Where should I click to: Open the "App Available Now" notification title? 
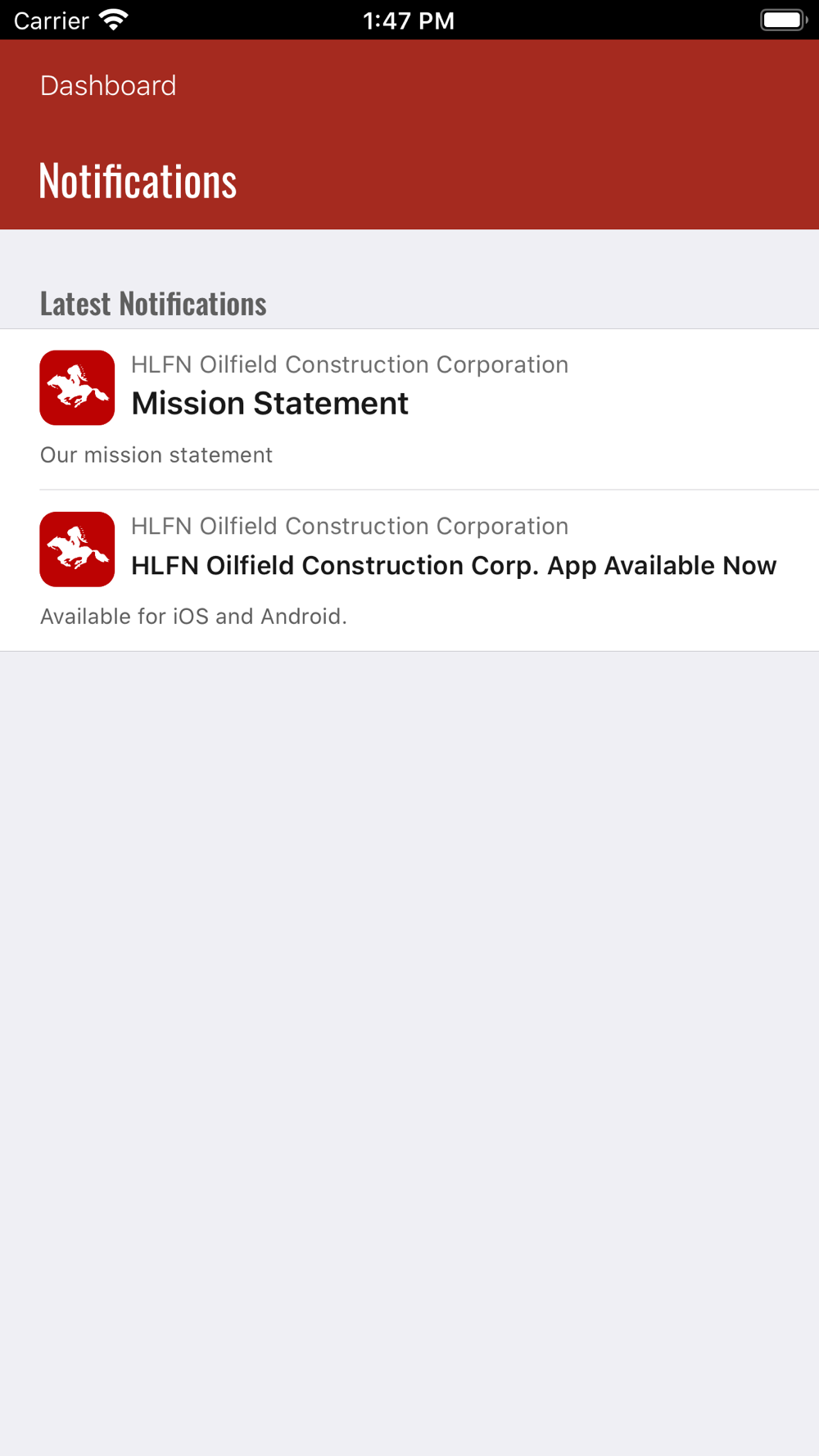[453, 565]
